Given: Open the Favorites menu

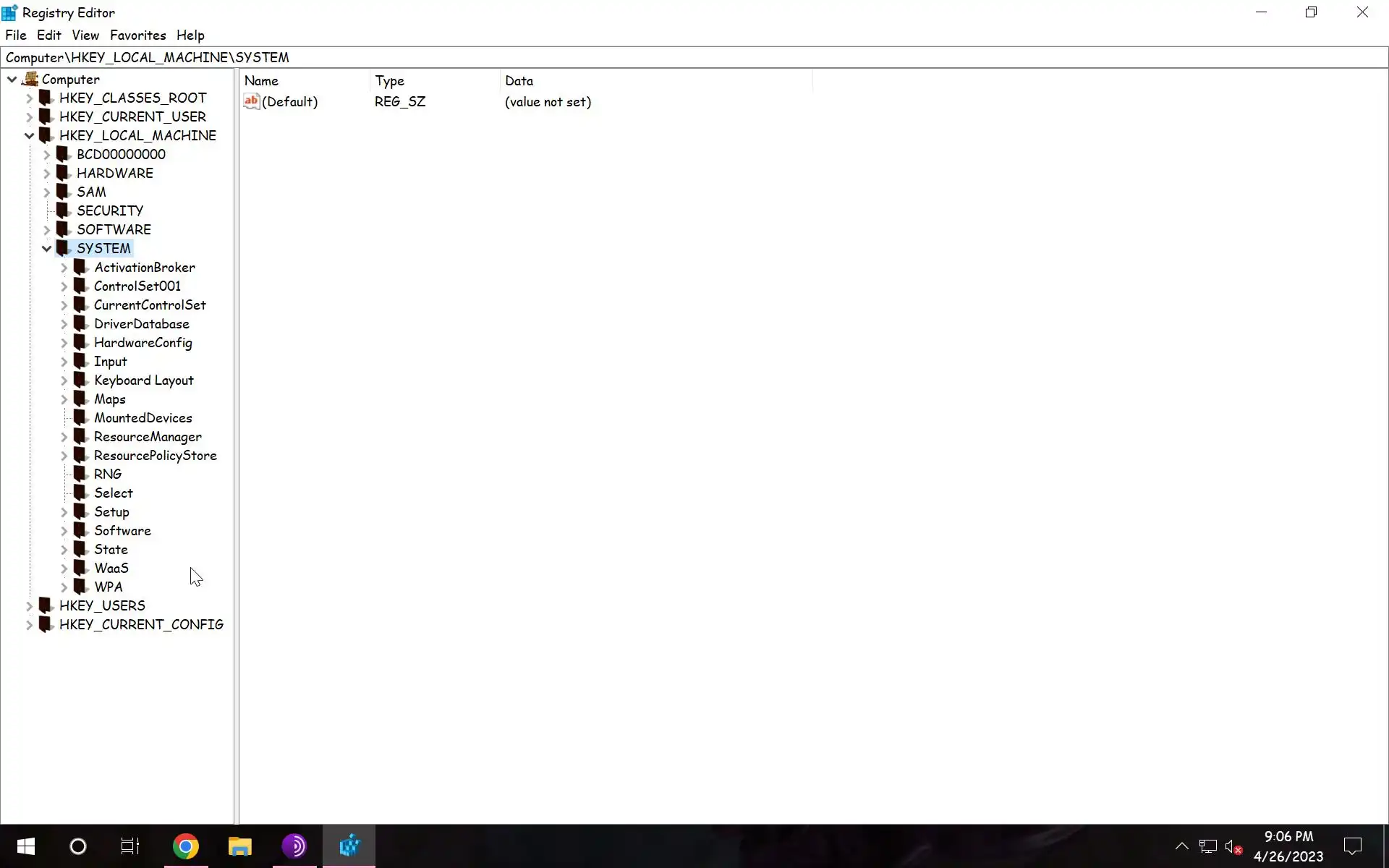Looking at the screenshot, I should pyautogui.click(x=137, y=35).
